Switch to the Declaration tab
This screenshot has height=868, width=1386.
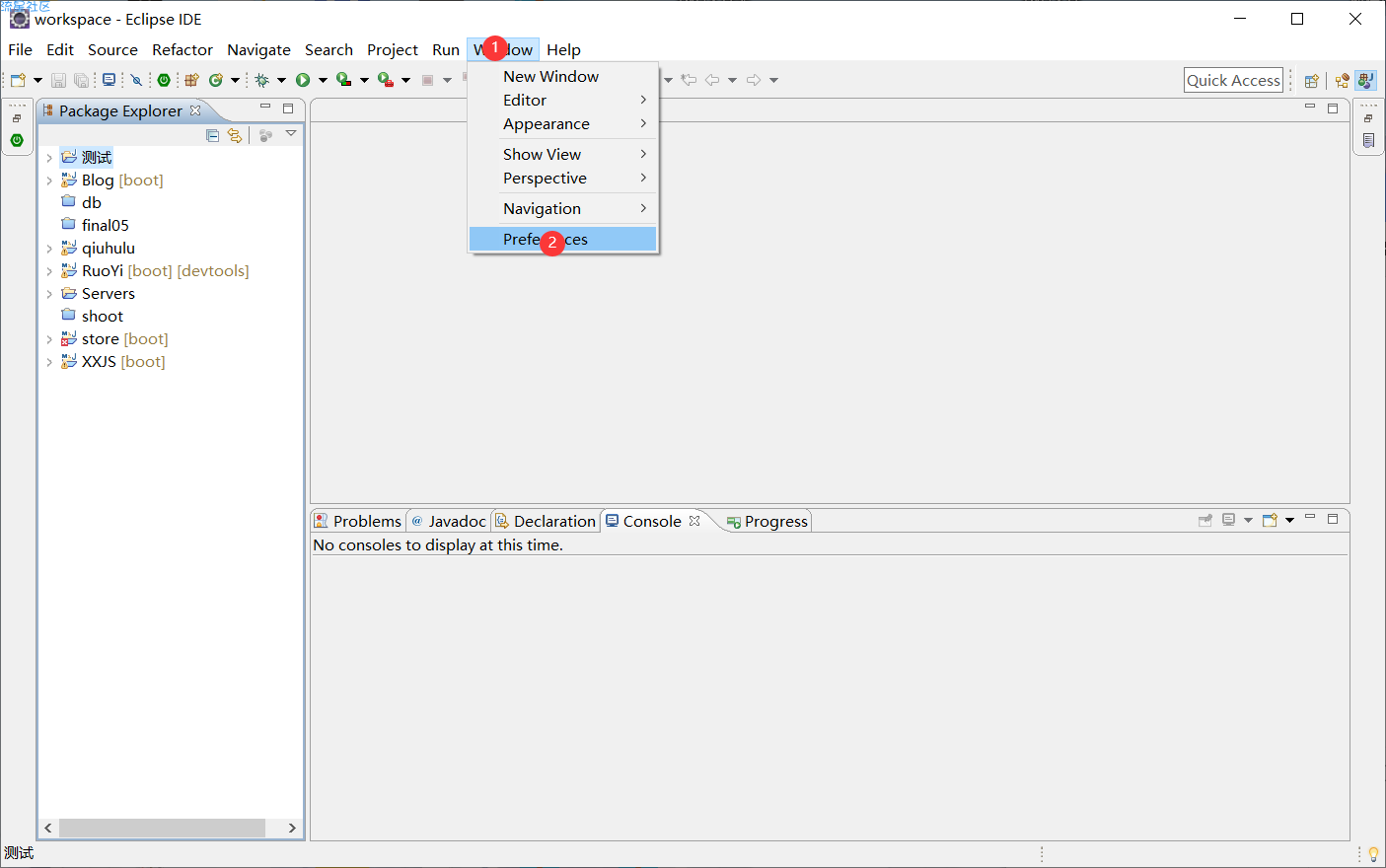(x=546, y=521)
